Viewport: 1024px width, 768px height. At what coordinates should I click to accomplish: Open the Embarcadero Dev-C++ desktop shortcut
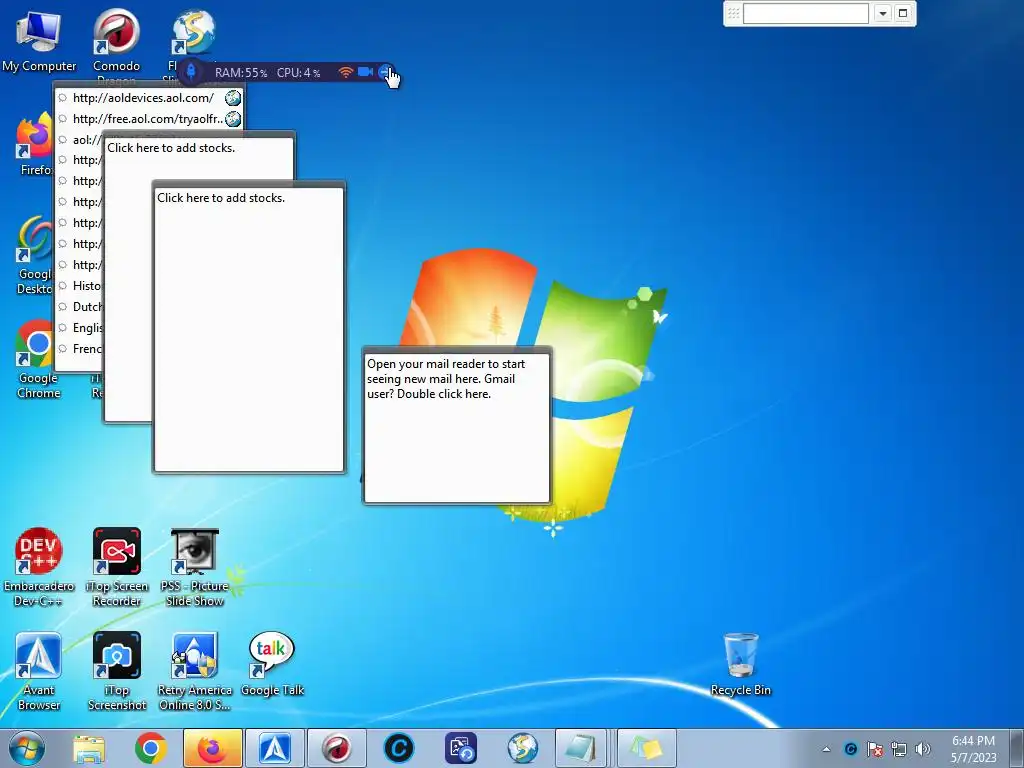click(x=39, y=567)
